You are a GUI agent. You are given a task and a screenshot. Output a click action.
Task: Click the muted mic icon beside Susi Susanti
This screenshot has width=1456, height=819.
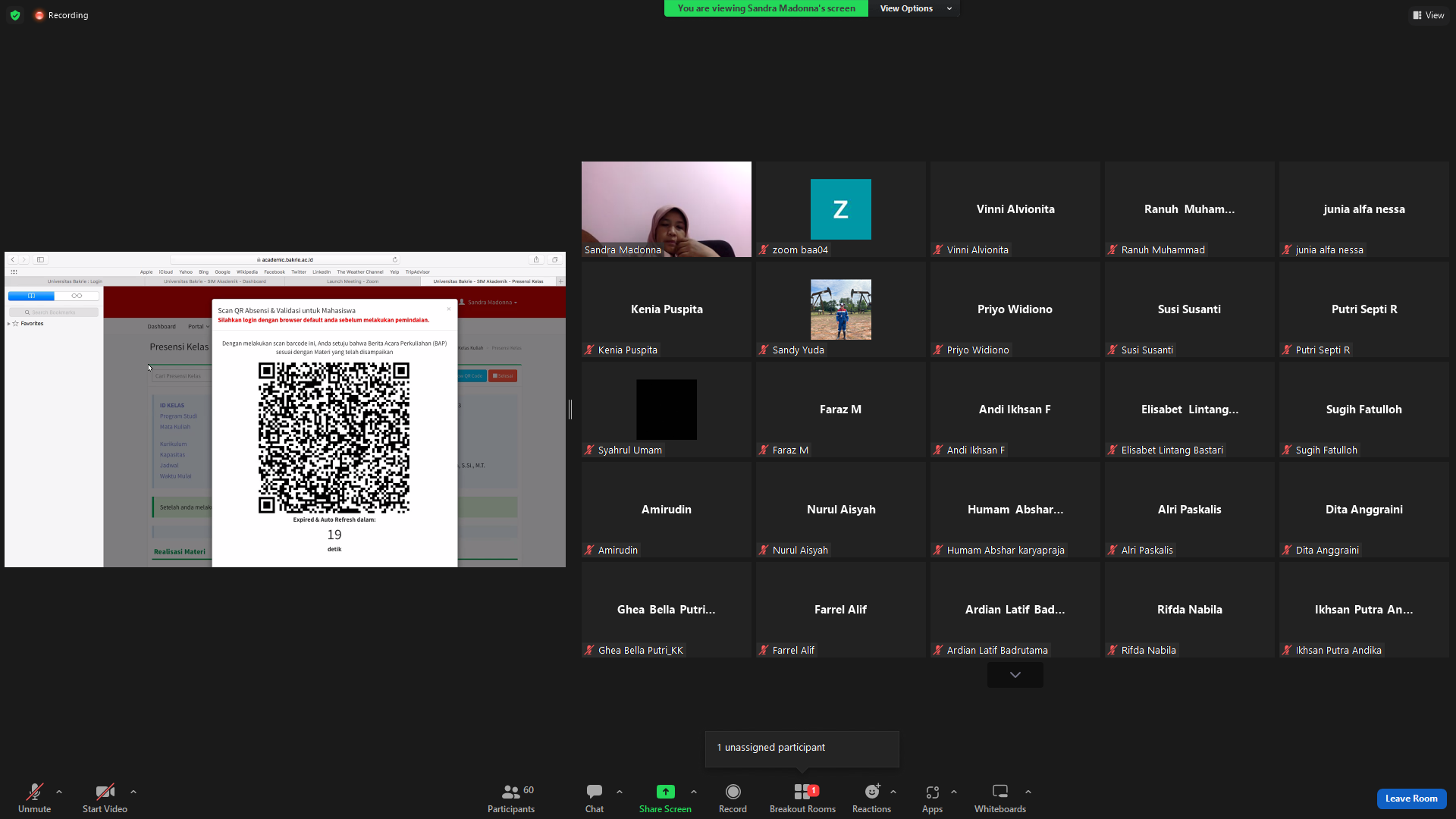point(1112,350)
